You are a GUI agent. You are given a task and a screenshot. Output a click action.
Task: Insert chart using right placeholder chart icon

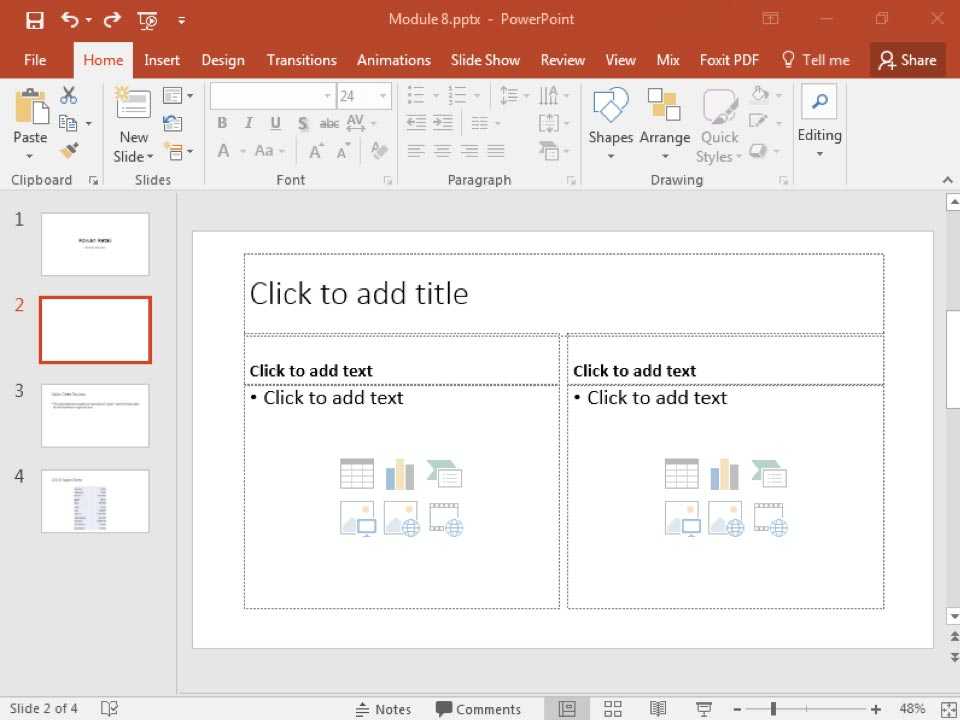pos(725,474)
